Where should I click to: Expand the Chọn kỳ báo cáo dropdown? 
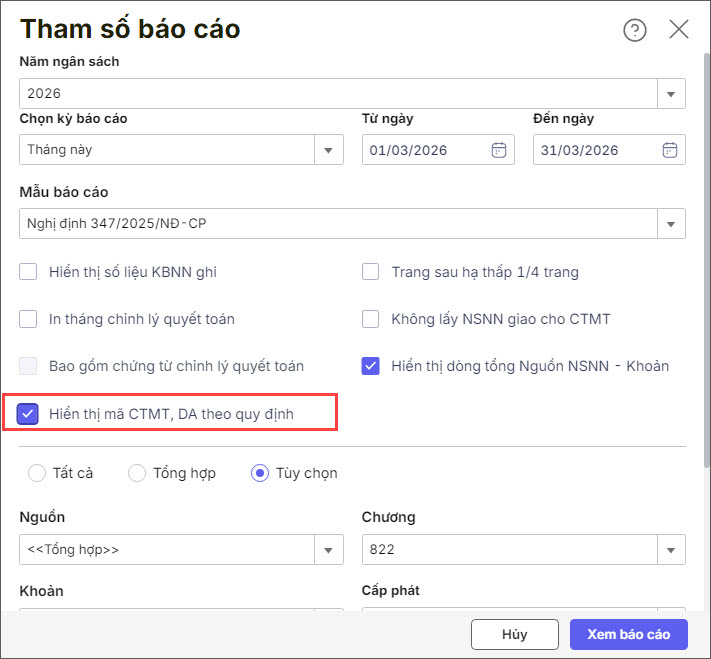tap(329, 151)
